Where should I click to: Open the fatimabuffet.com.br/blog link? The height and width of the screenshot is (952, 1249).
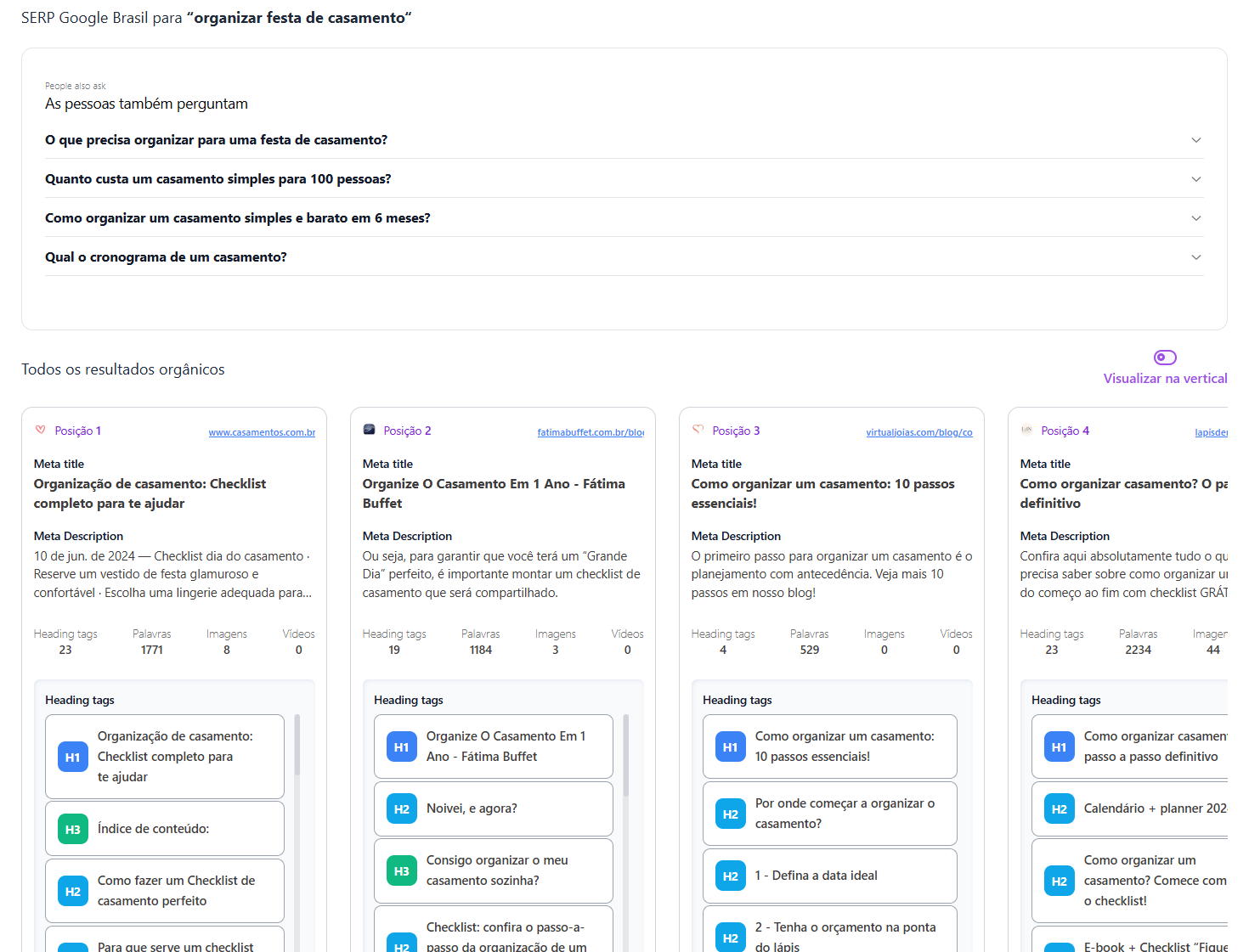click(591, 432)
